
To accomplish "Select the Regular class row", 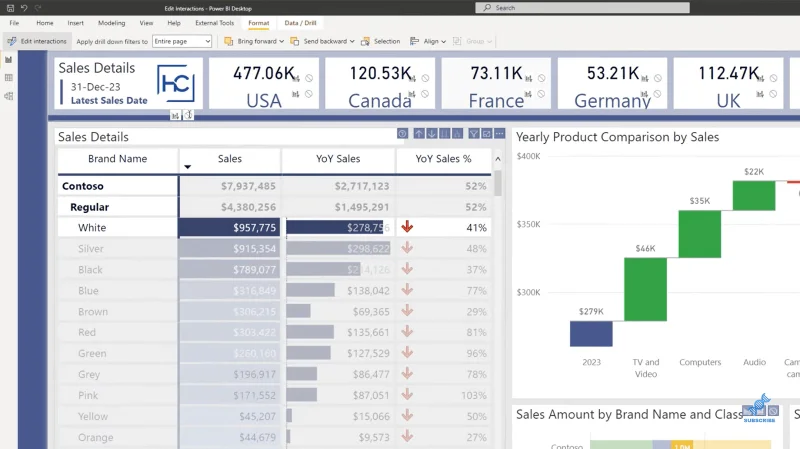I will click(274, 207).
